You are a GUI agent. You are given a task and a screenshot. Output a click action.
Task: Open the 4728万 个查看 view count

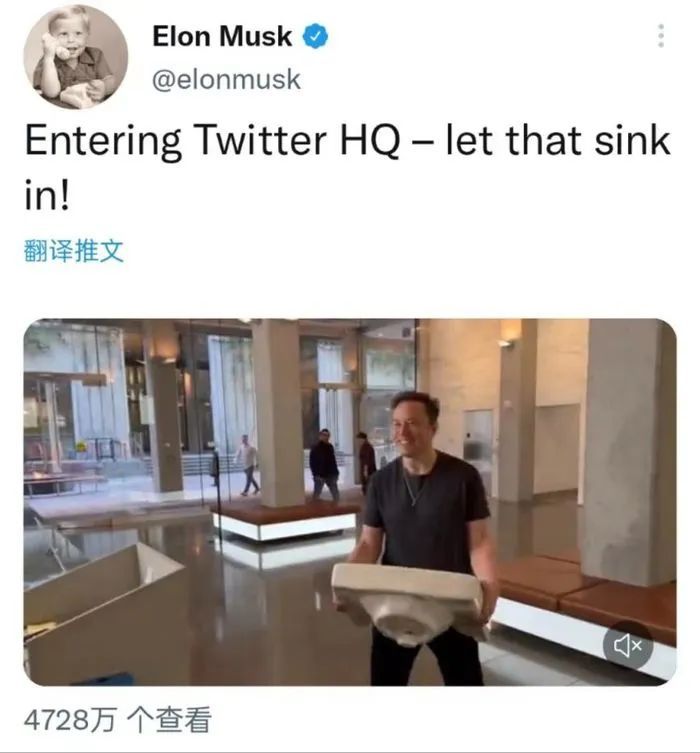coord(118,719)
